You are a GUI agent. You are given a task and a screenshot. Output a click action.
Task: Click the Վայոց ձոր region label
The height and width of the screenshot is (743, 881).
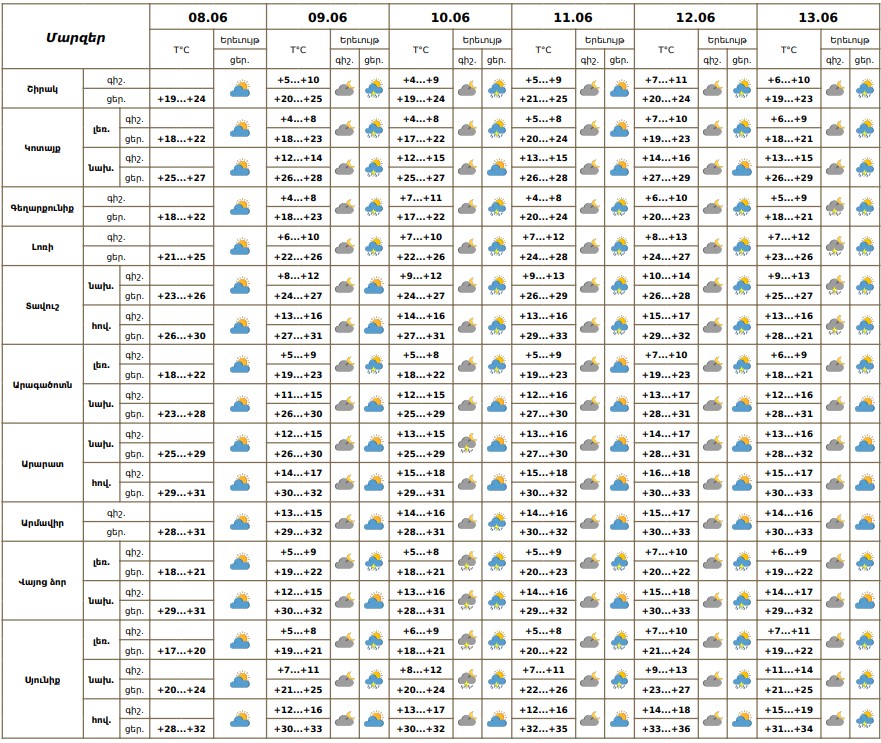(42, 581)
